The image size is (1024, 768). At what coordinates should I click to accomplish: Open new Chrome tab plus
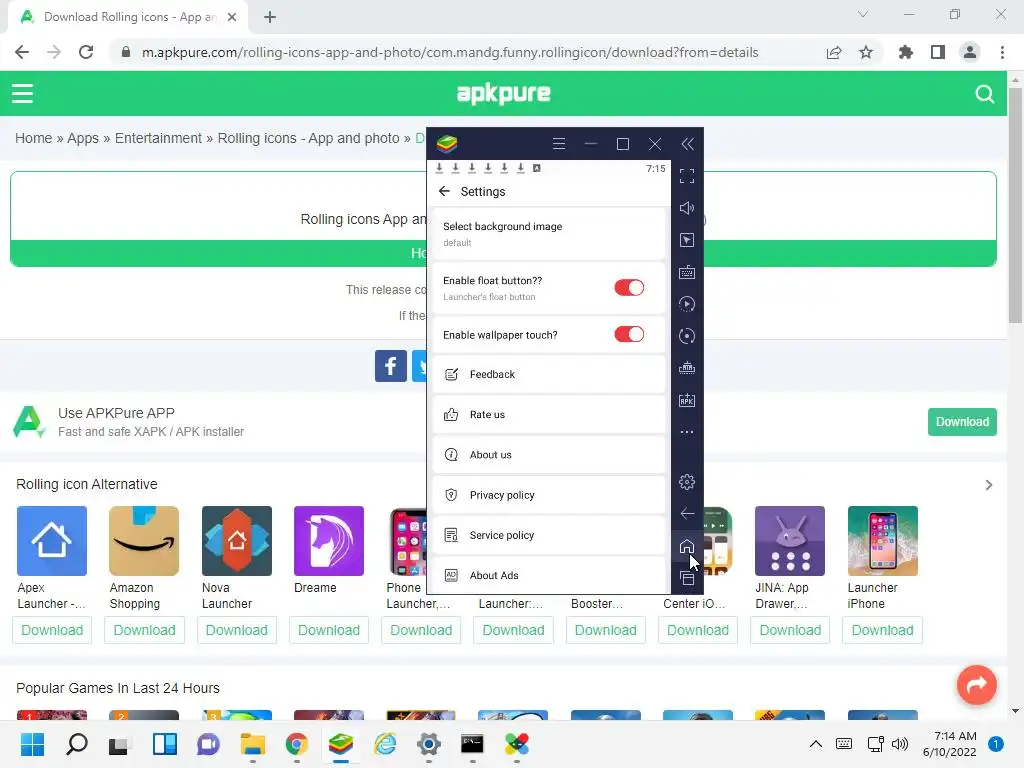tap(270, 17)
